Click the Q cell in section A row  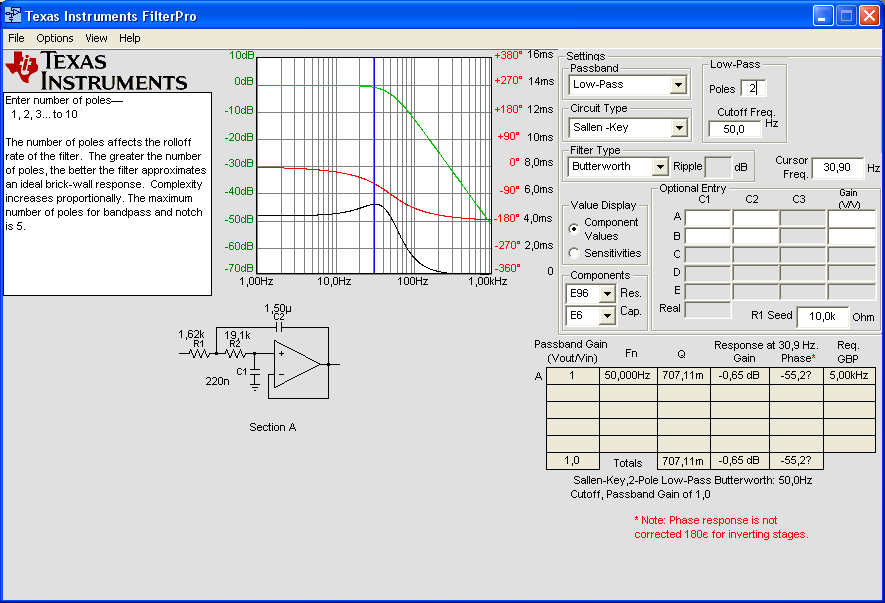[x=684, y=375]
